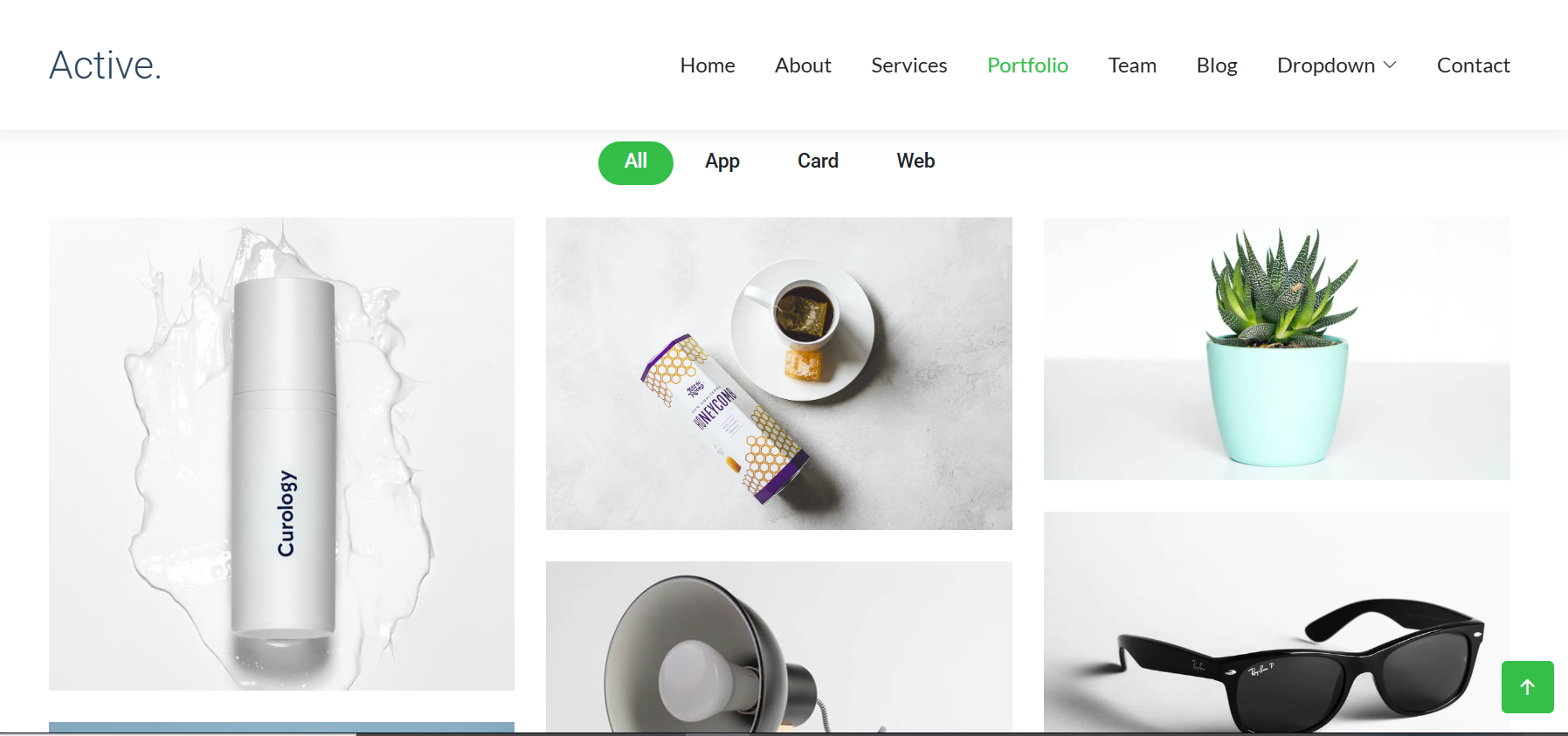Open the black sunglasses portfolio image
The image size is (1568, 736).
coord(1276,622)
